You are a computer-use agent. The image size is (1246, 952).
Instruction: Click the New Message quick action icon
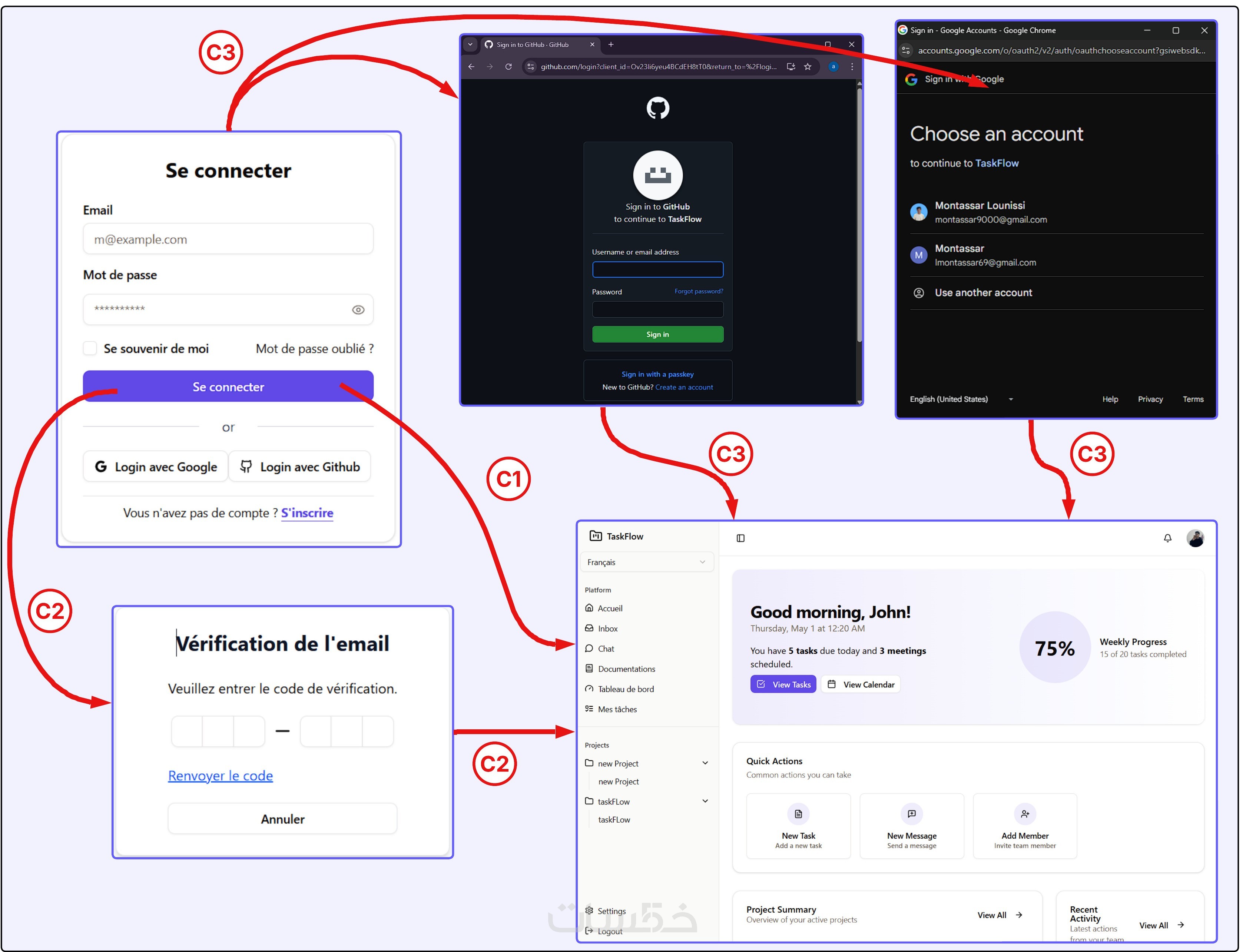912,814
